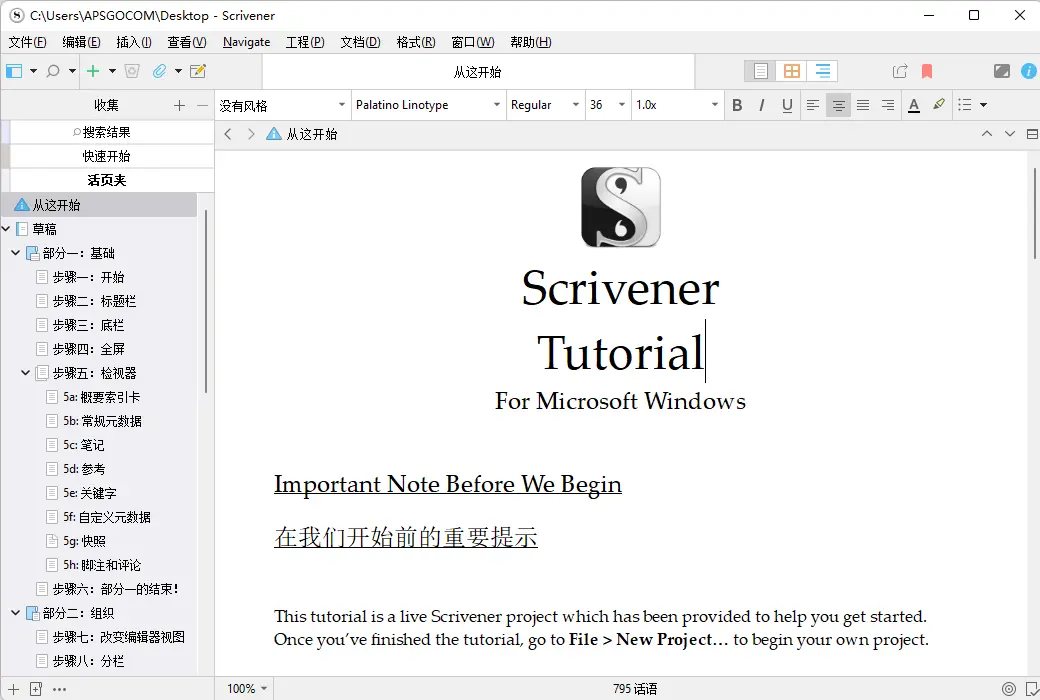Open the font size 36 dropdown
1040x700 pixels.
(608, 105)
